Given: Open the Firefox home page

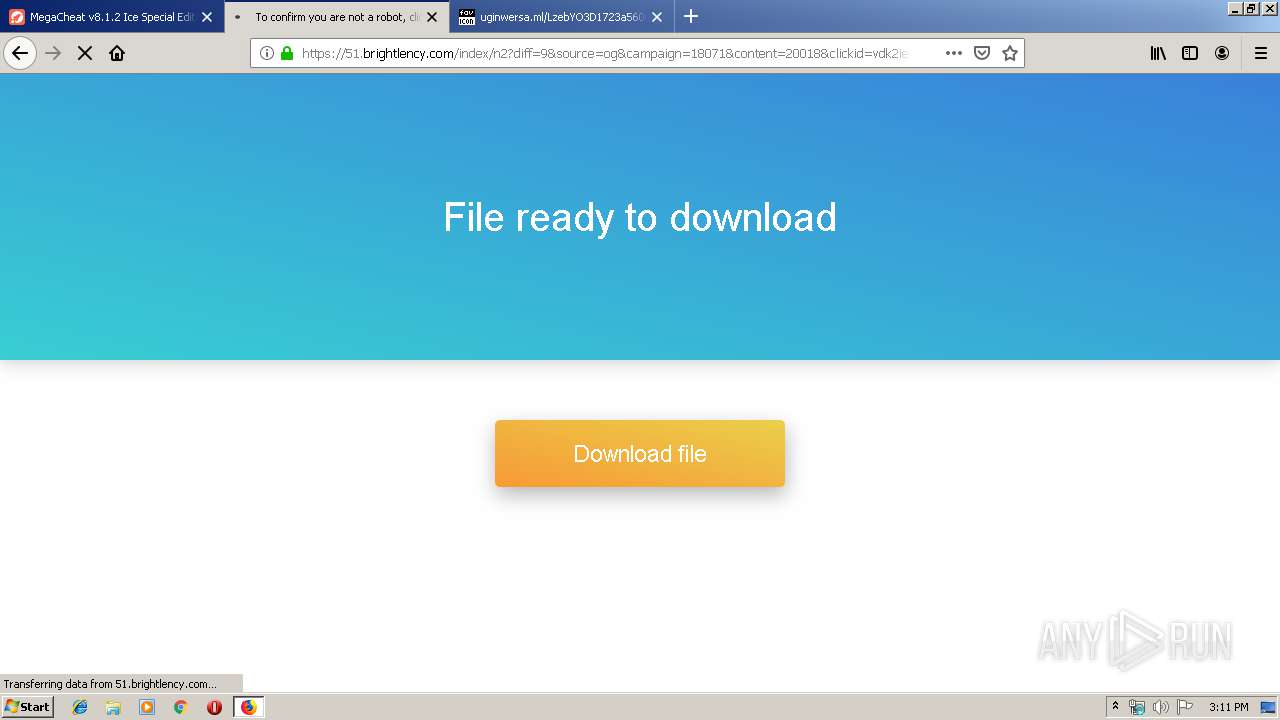Looking at the screenshot, I should [117, 53].
